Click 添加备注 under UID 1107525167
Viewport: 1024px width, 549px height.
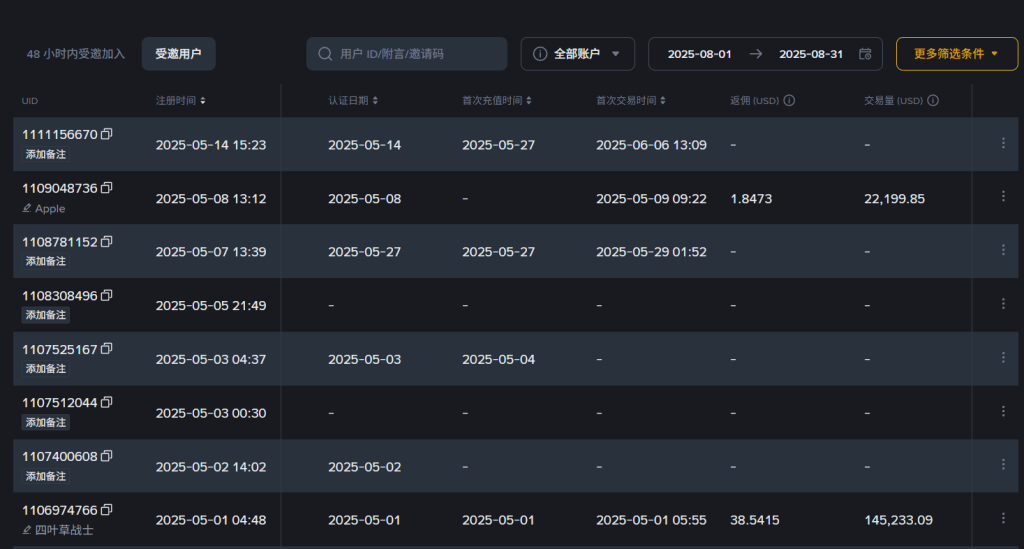pos(46,369)
